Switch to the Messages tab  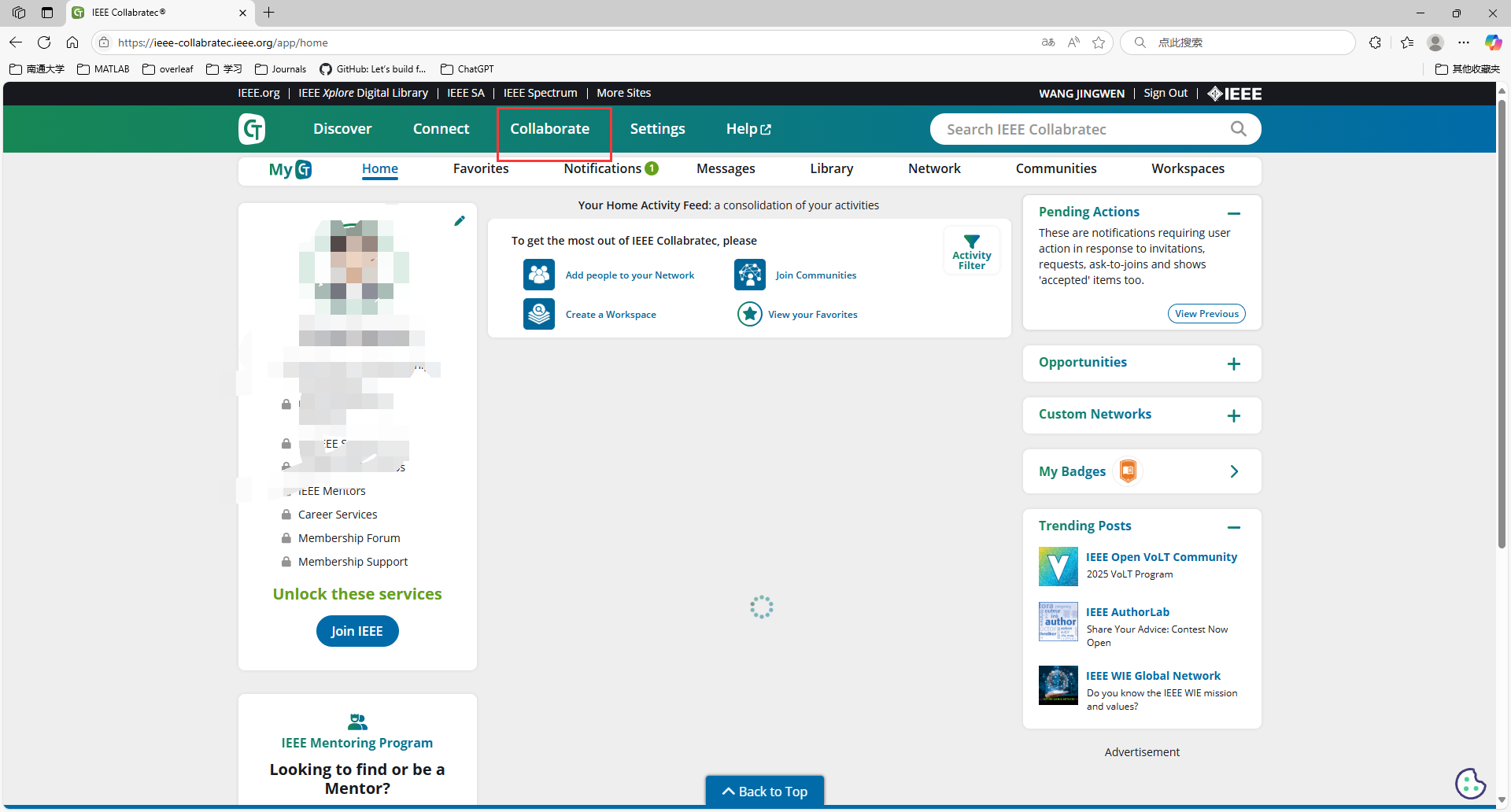(726, 168)
